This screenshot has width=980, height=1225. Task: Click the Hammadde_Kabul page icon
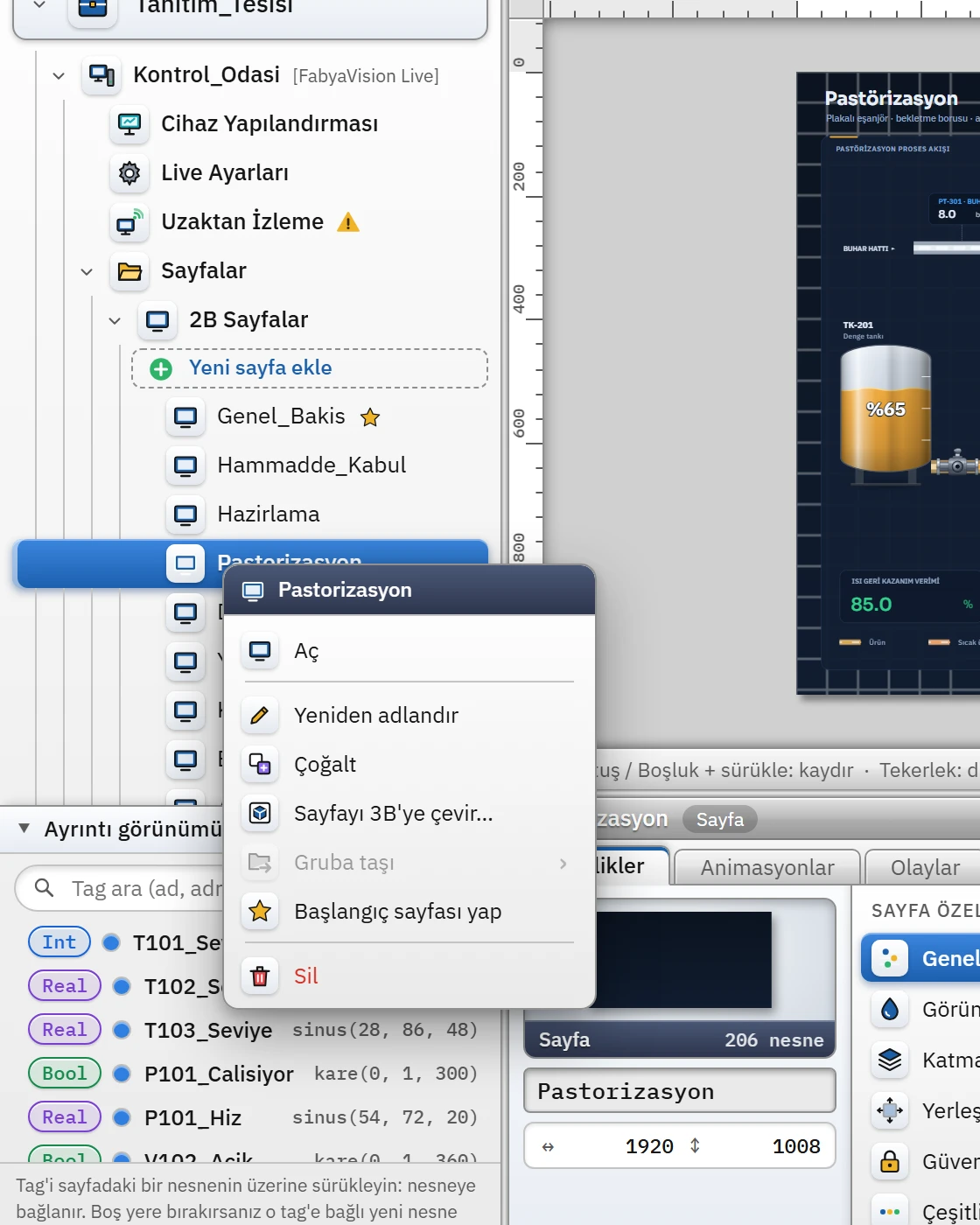pos(185,465)
